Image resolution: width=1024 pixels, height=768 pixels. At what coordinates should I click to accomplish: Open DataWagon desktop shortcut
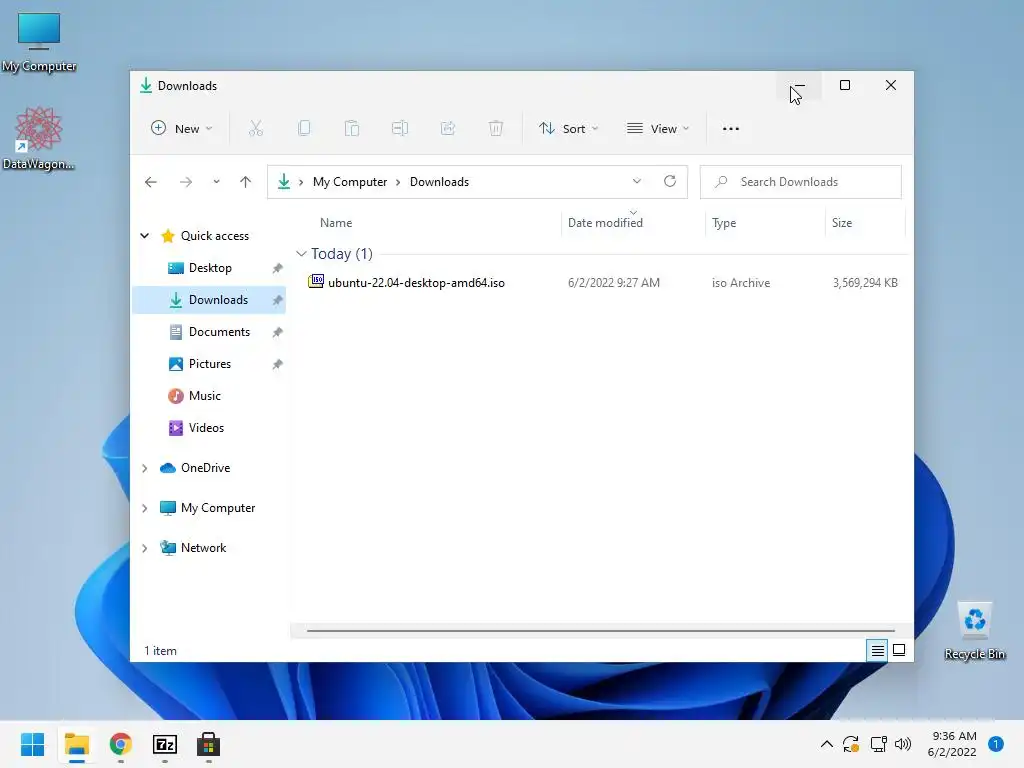pyautogui.click(x=39, y=138)
